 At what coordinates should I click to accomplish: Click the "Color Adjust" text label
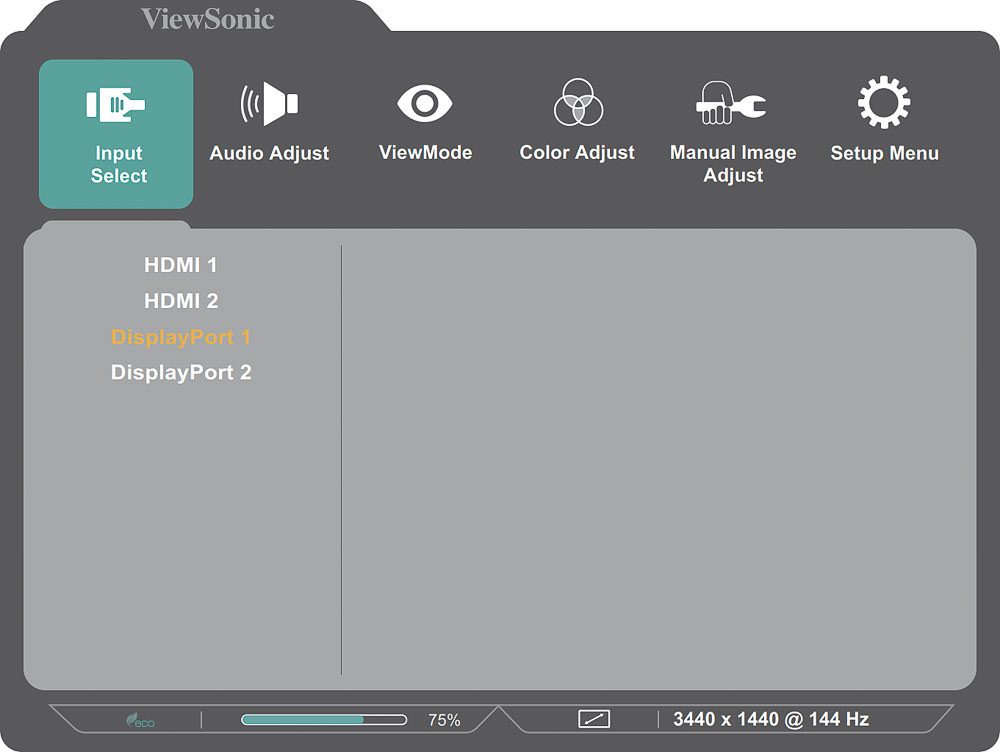point(577,153)
